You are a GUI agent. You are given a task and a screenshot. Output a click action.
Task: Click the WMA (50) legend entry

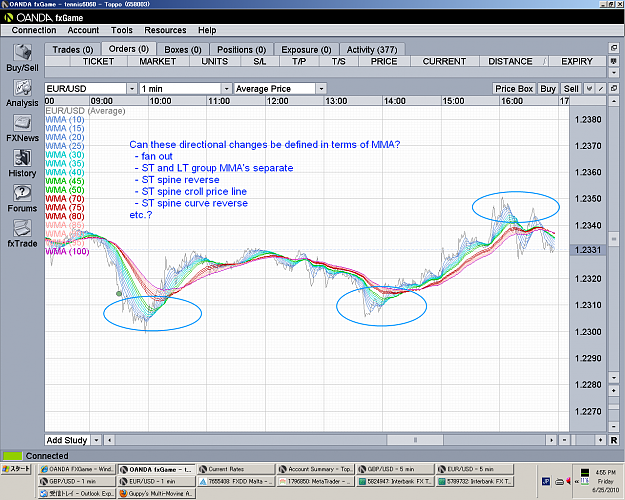65,190
